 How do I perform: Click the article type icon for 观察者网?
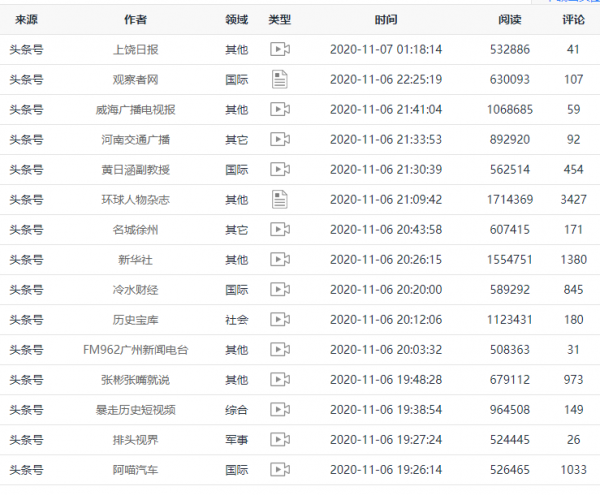(x=280, y=79)
